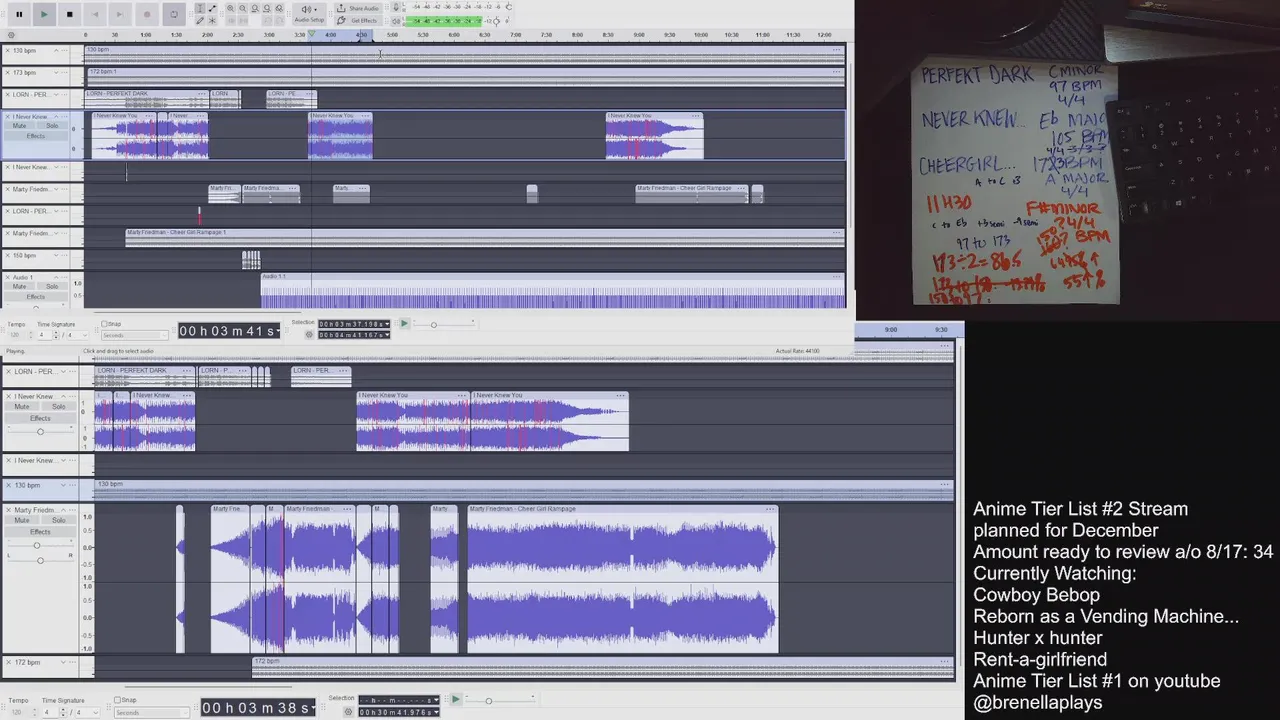Click the Zoom Toggle icon
Screen dimensions: 1280x720
(279, 8)
